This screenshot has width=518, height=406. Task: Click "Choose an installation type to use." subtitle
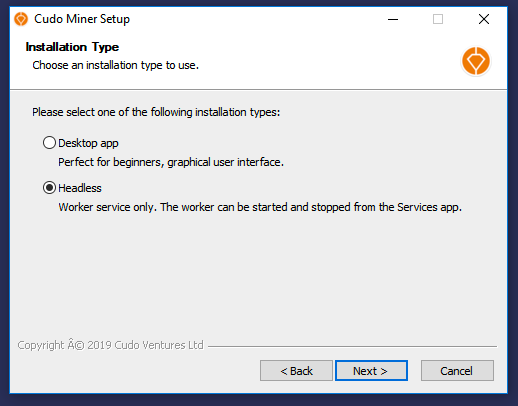(x=116, y=65)
